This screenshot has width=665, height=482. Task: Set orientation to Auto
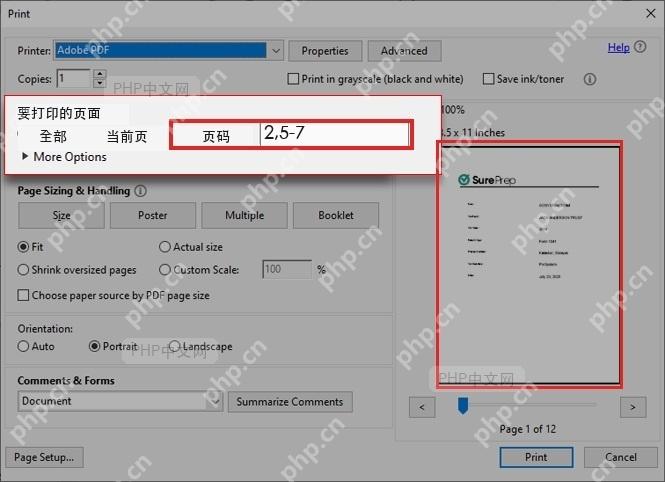click(23, 346)
